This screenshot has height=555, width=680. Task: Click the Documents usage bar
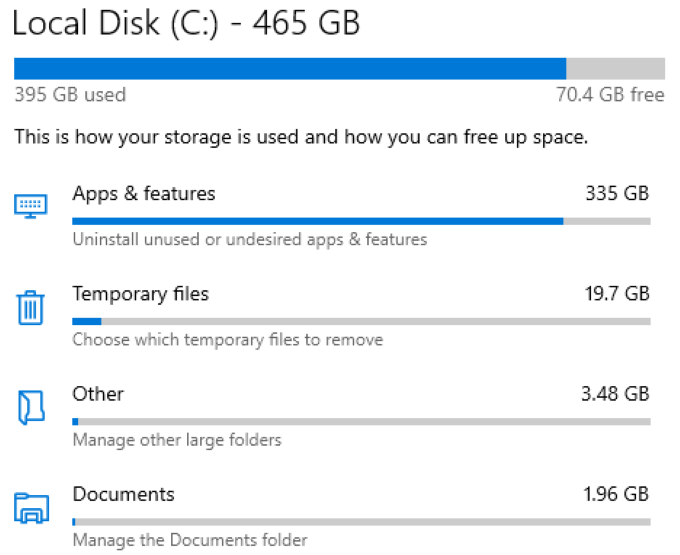(x=360, y=521)
